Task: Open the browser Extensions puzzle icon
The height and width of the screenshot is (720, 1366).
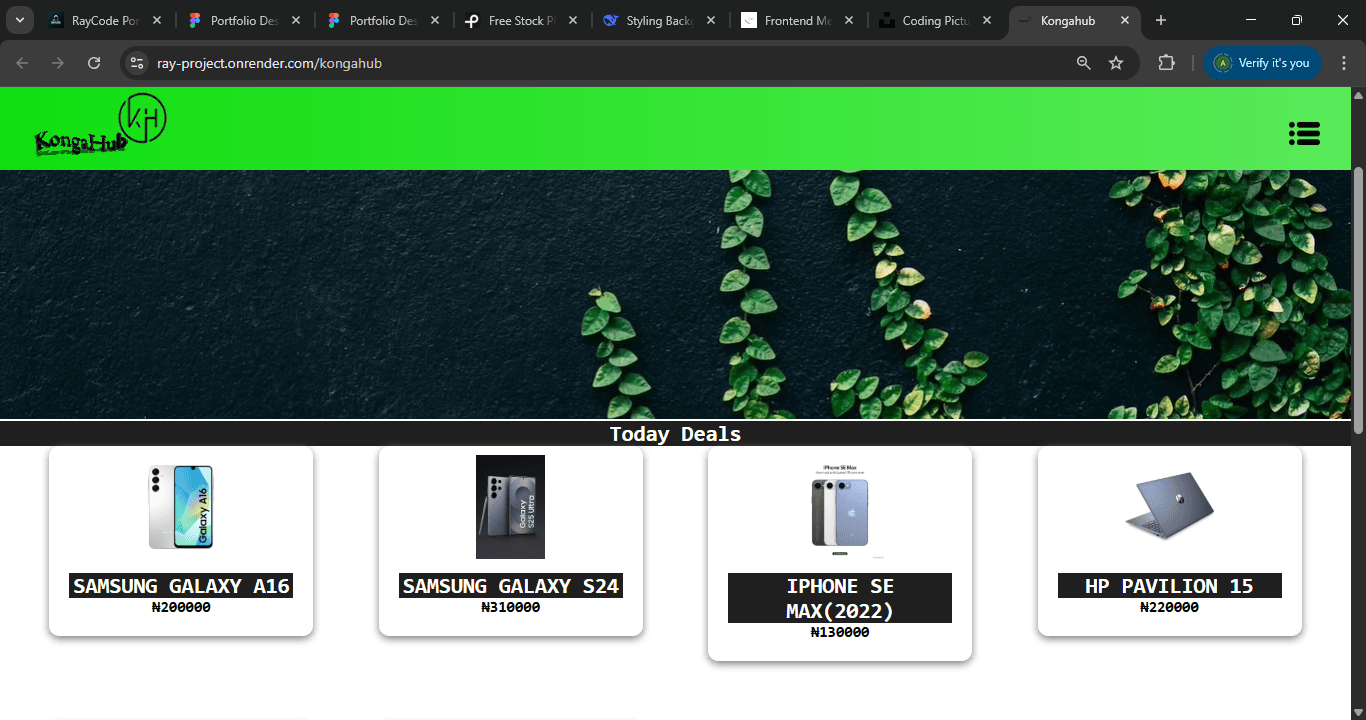Action: pos(1166,63)
